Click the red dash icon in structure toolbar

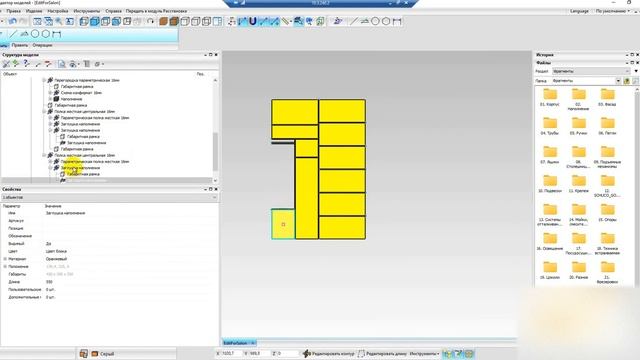point(48,64)
